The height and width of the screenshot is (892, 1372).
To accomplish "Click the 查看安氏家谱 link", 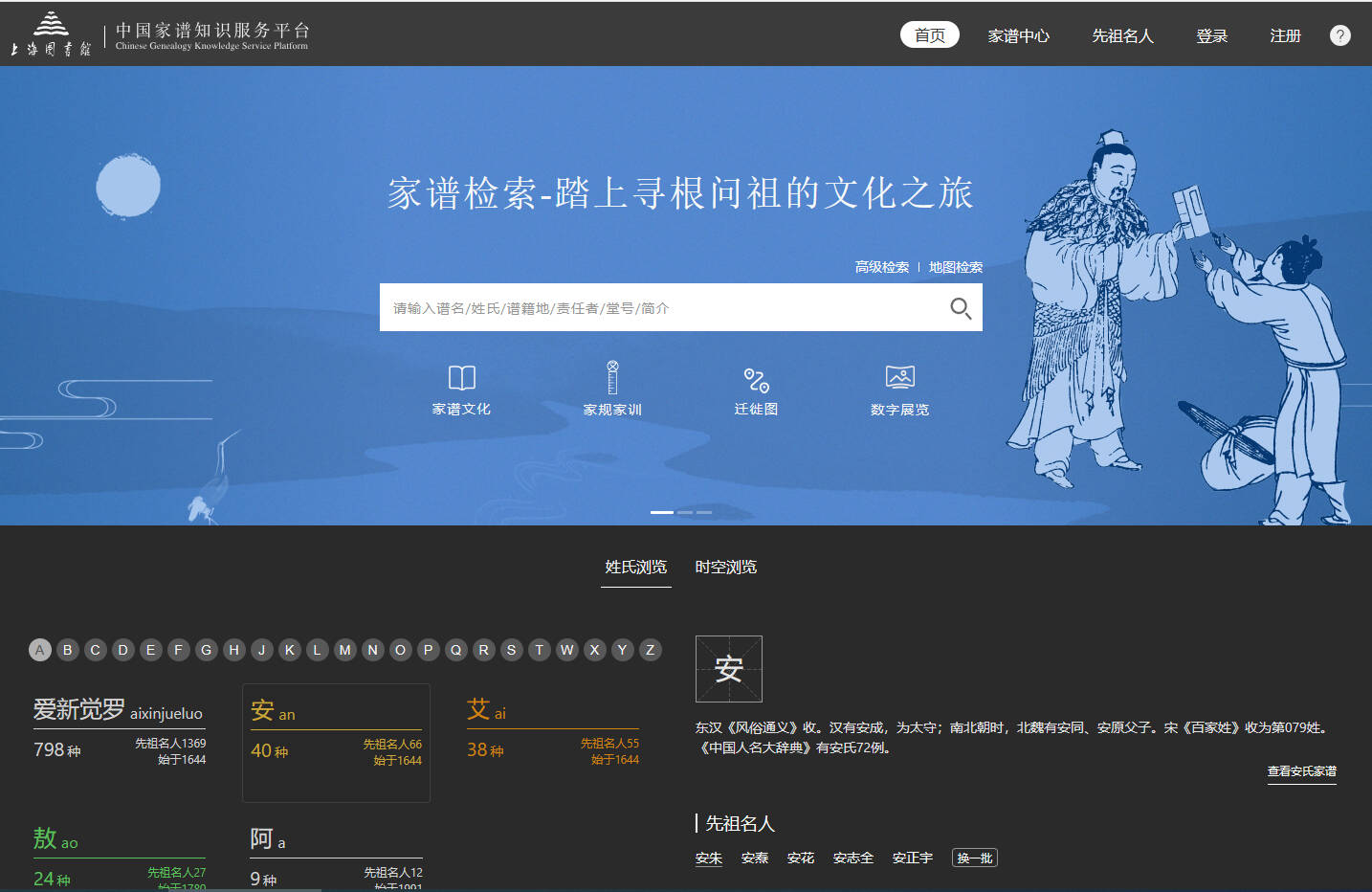I will coord(1301,771).
